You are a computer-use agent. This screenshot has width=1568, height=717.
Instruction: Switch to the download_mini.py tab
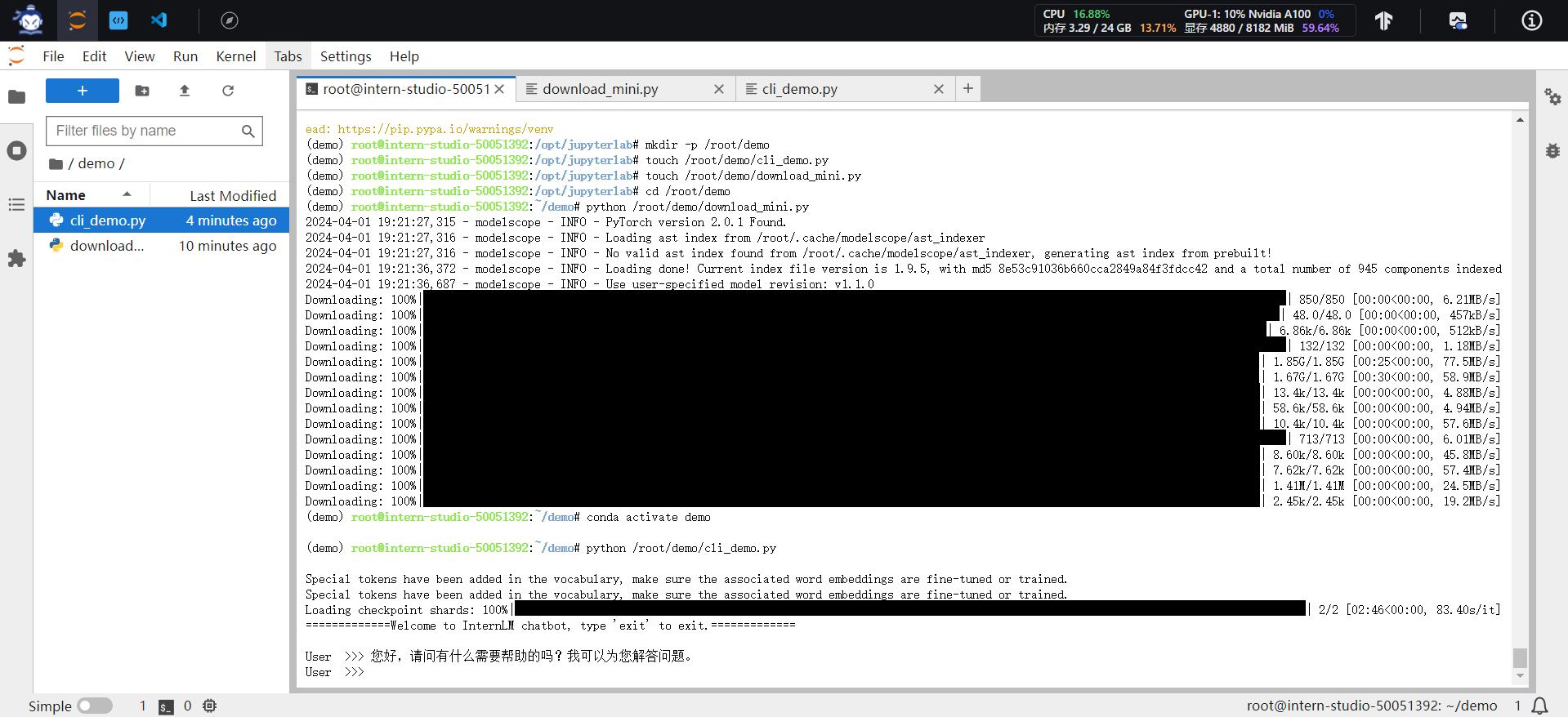point(601,89)
